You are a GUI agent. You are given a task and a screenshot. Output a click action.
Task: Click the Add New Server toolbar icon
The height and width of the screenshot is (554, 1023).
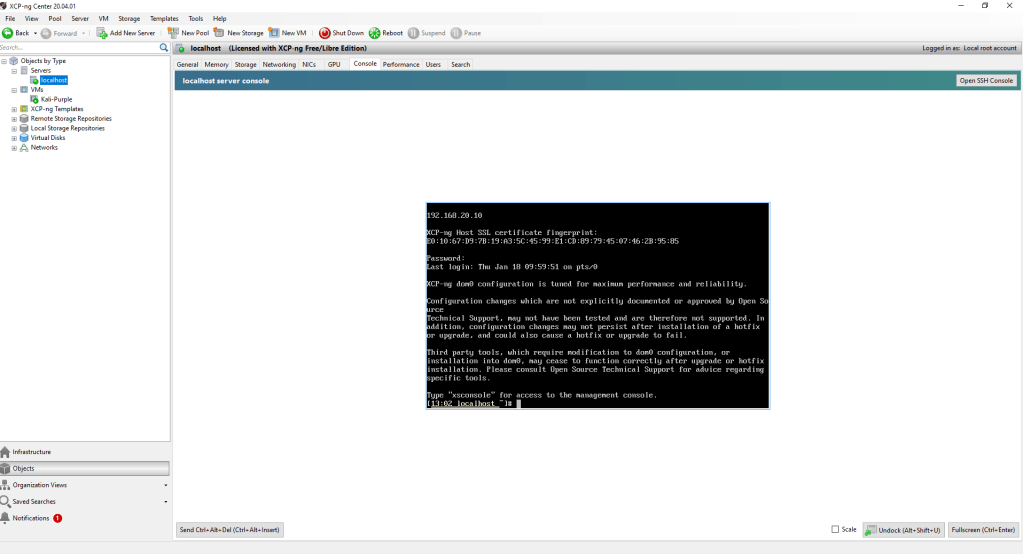102,33
